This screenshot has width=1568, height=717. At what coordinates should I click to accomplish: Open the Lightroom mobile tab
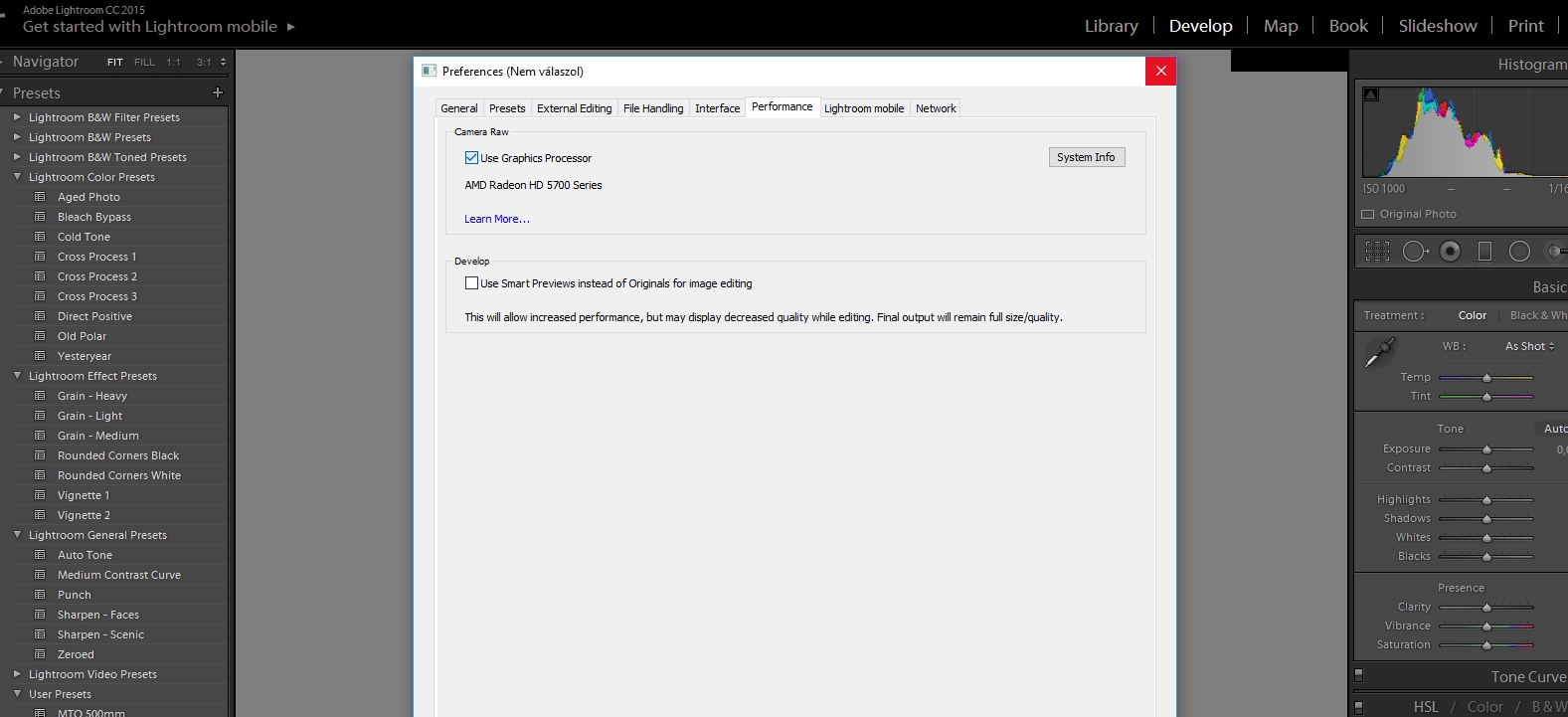pos(864,108)
